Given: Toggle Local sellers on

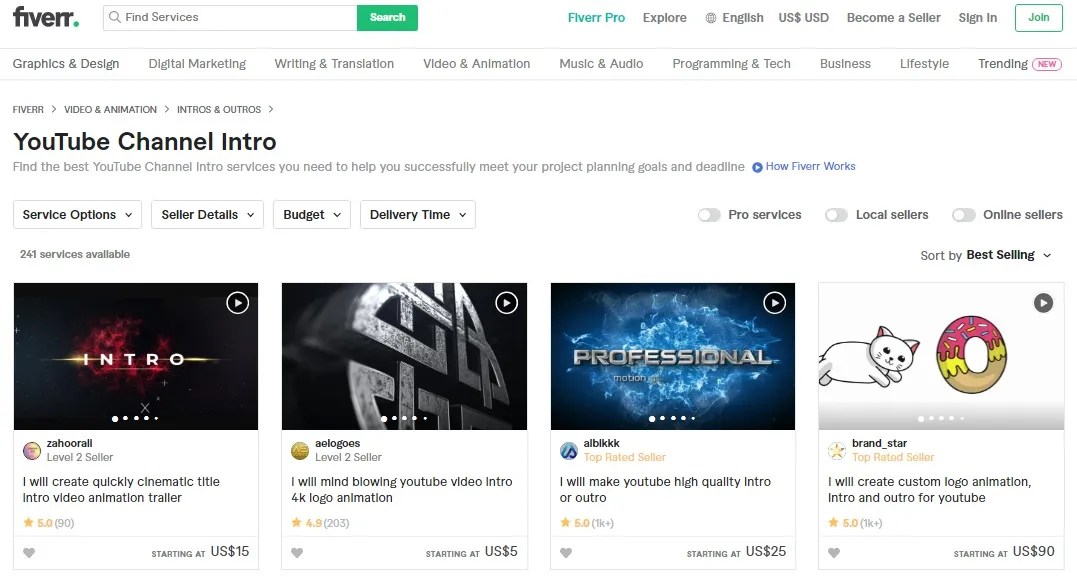Looking at the screenshot, I should (x=836, y=215).
